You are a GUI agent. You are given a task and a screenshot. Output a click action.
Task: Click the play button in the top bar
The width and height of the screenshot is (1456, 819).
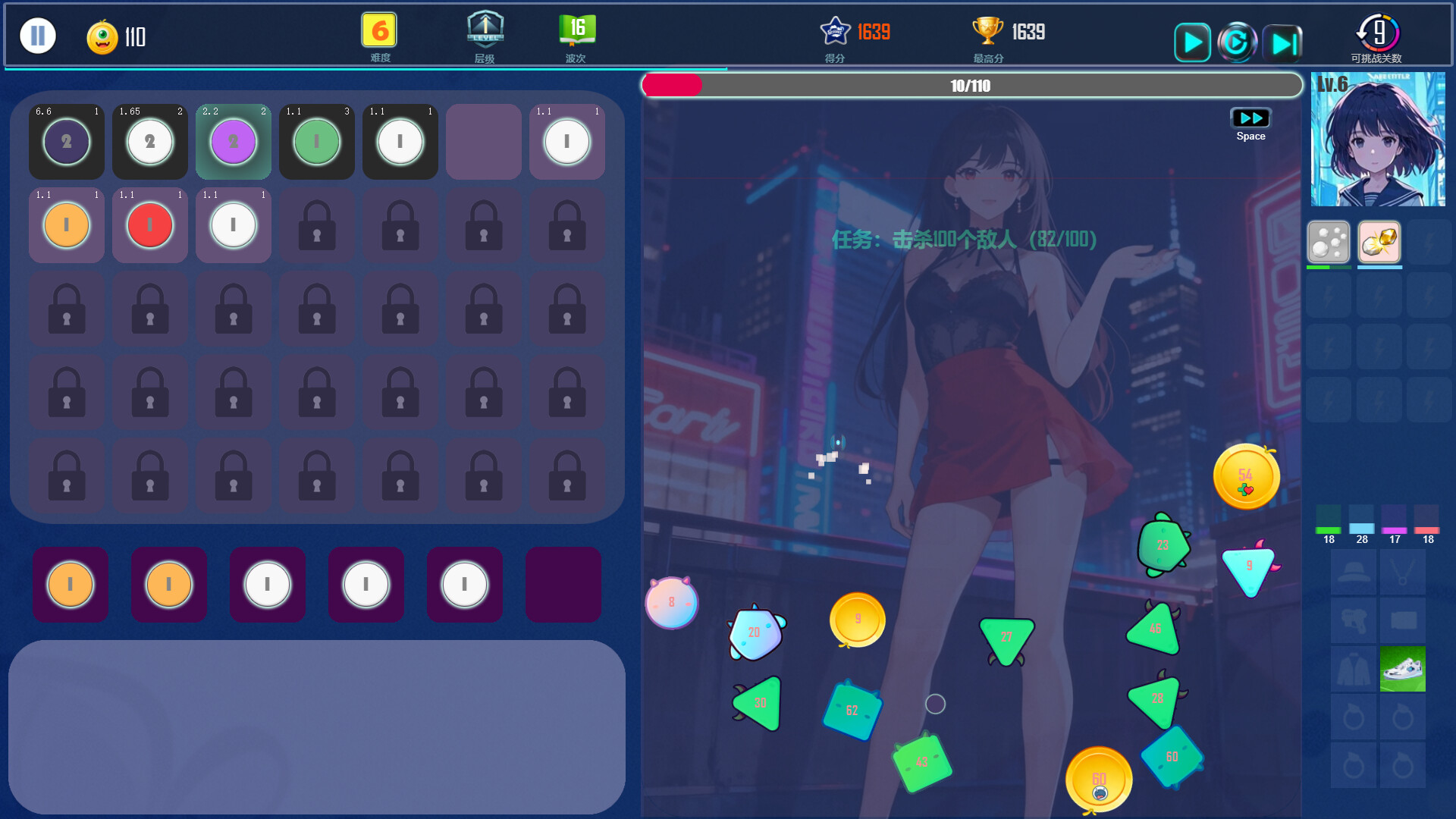[x=1192, y=42]
